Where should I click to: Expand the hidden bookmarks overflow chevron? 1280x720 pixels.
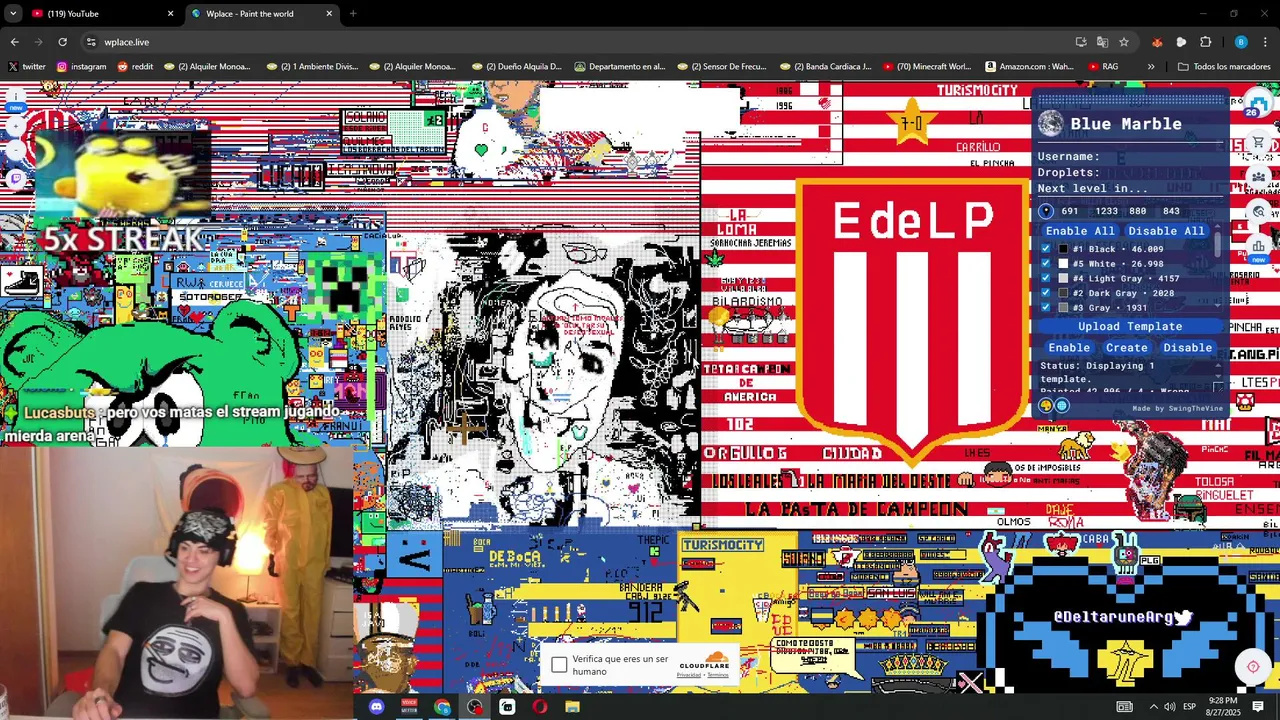pyautogui.click(x=1151, y=67)
